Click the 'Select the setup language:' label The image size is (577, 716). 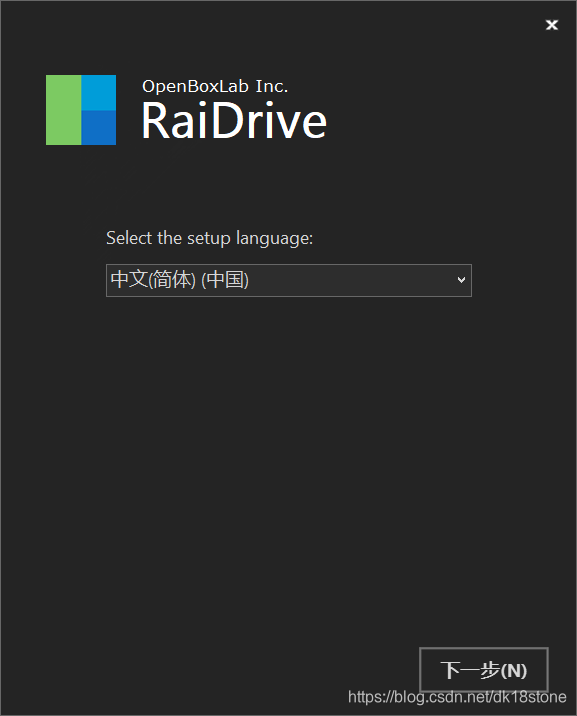[210, 238]
